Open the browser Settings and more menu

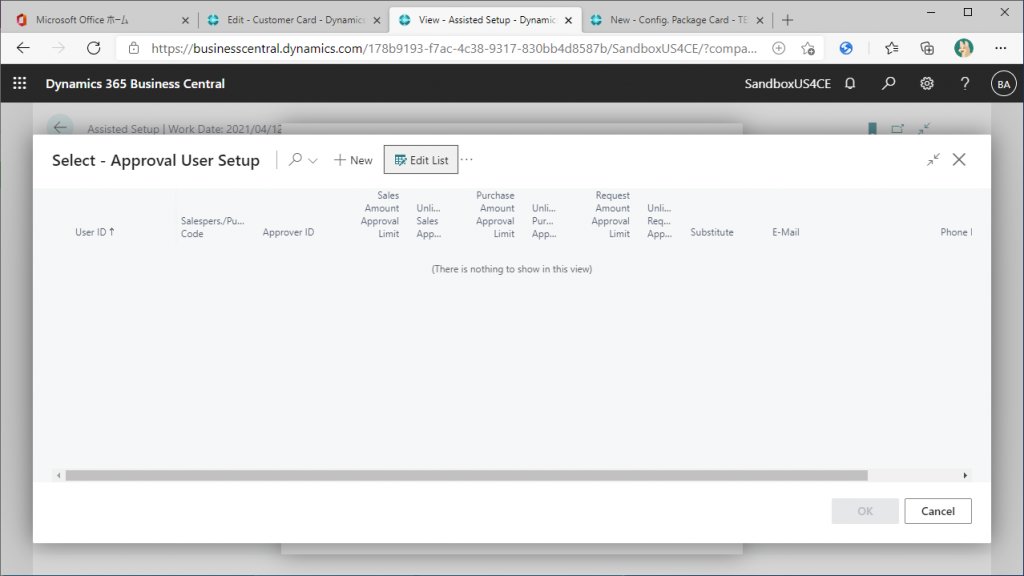click(x=1000, y=48)
